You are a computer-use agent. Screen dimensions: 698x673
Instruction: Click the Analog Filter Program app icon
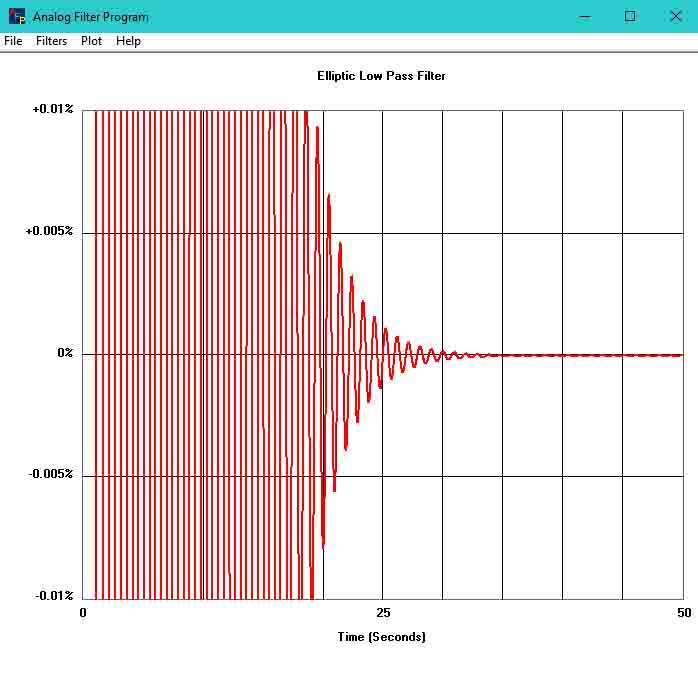pyautogui.click(x=17, y=16)
